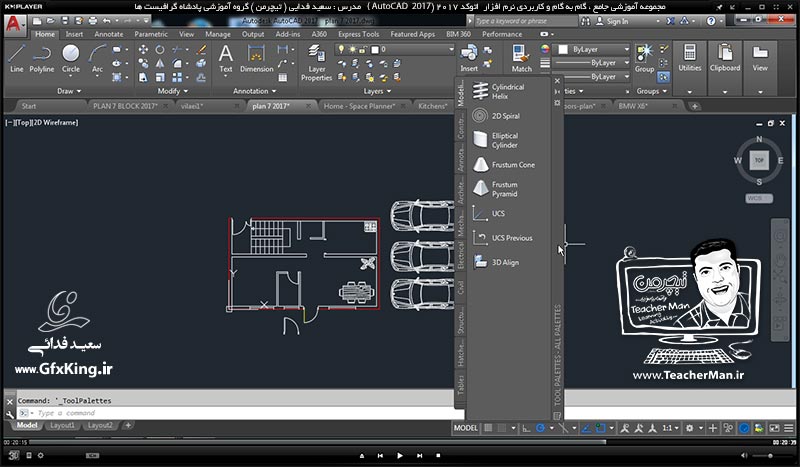
Task: Click the player stop button
Action: pos(438,455)
